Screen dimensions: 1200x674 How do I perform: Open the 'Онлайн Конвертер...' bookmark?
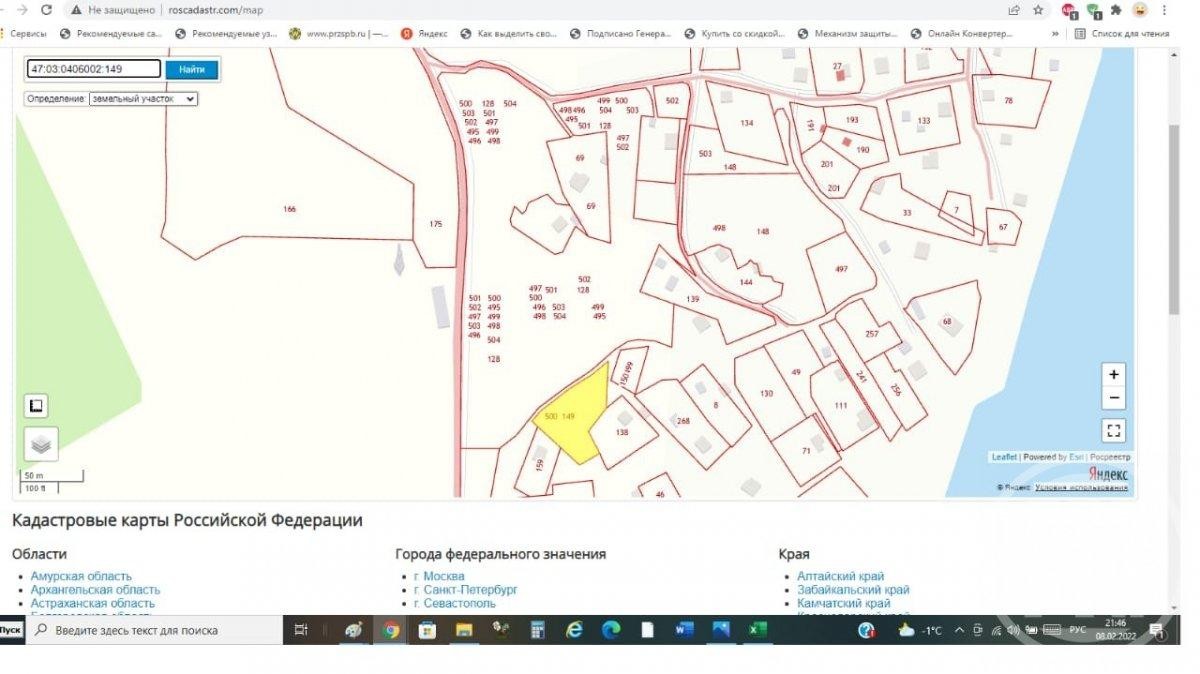click(x=962, y=33)
